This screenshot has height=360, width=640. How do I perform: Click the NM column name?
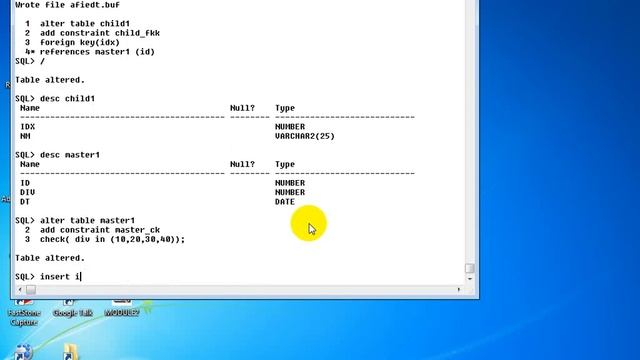(25, 136)
